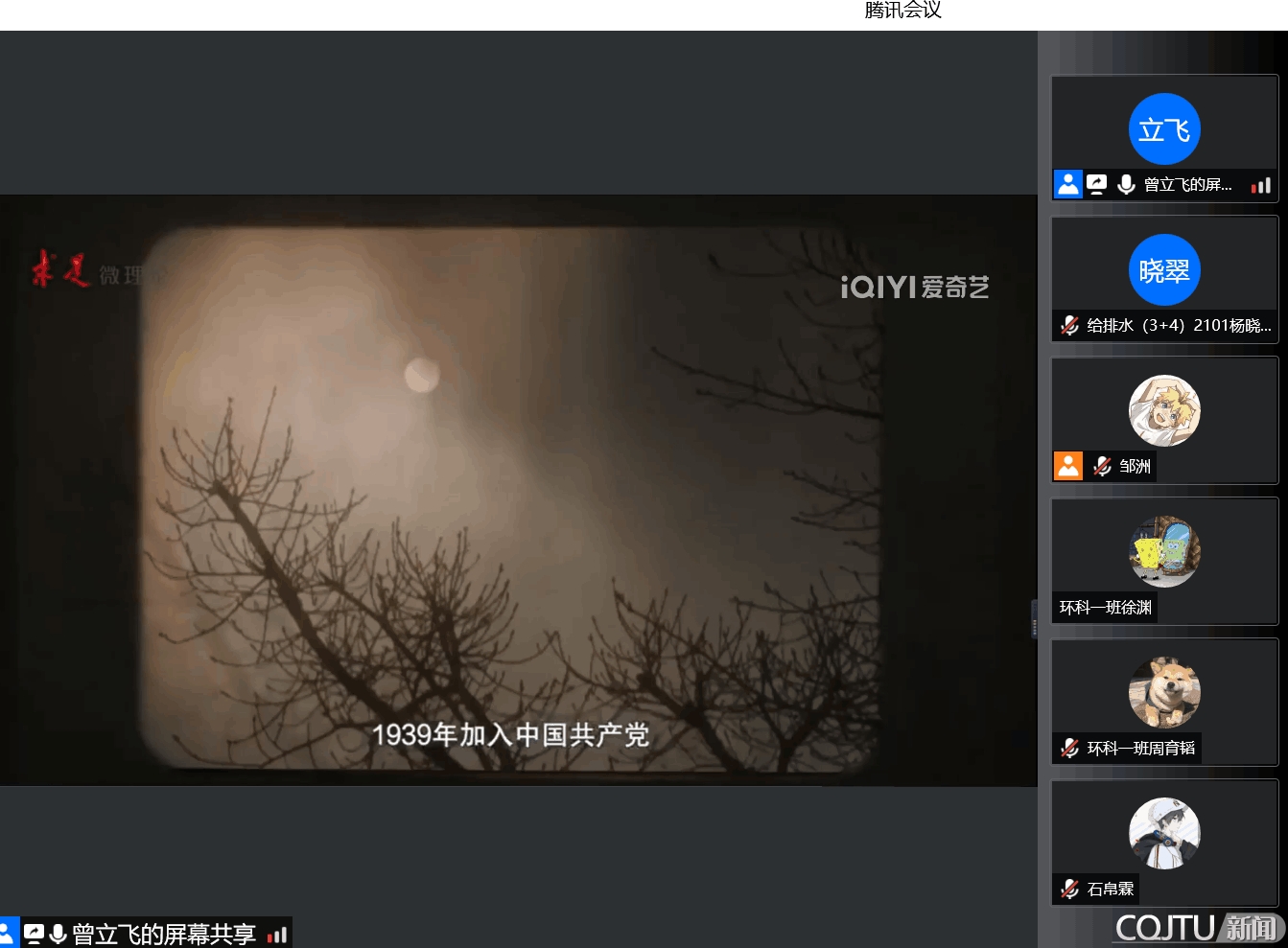Check signal bars in bottom-left sharing label
This screenshot has height=948, width=1288.
pos(277,935)
